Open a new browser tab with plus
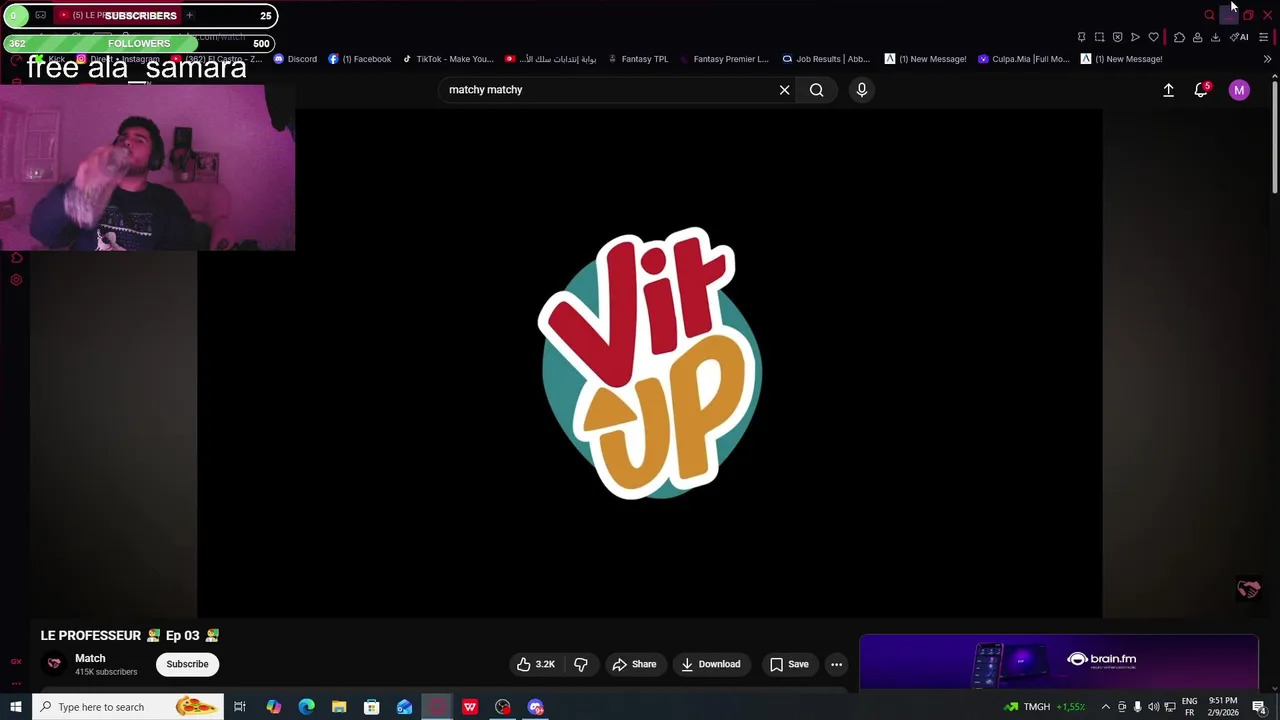Image resolution: width=1280 pixels, height=720 pixels. point(189,15)
